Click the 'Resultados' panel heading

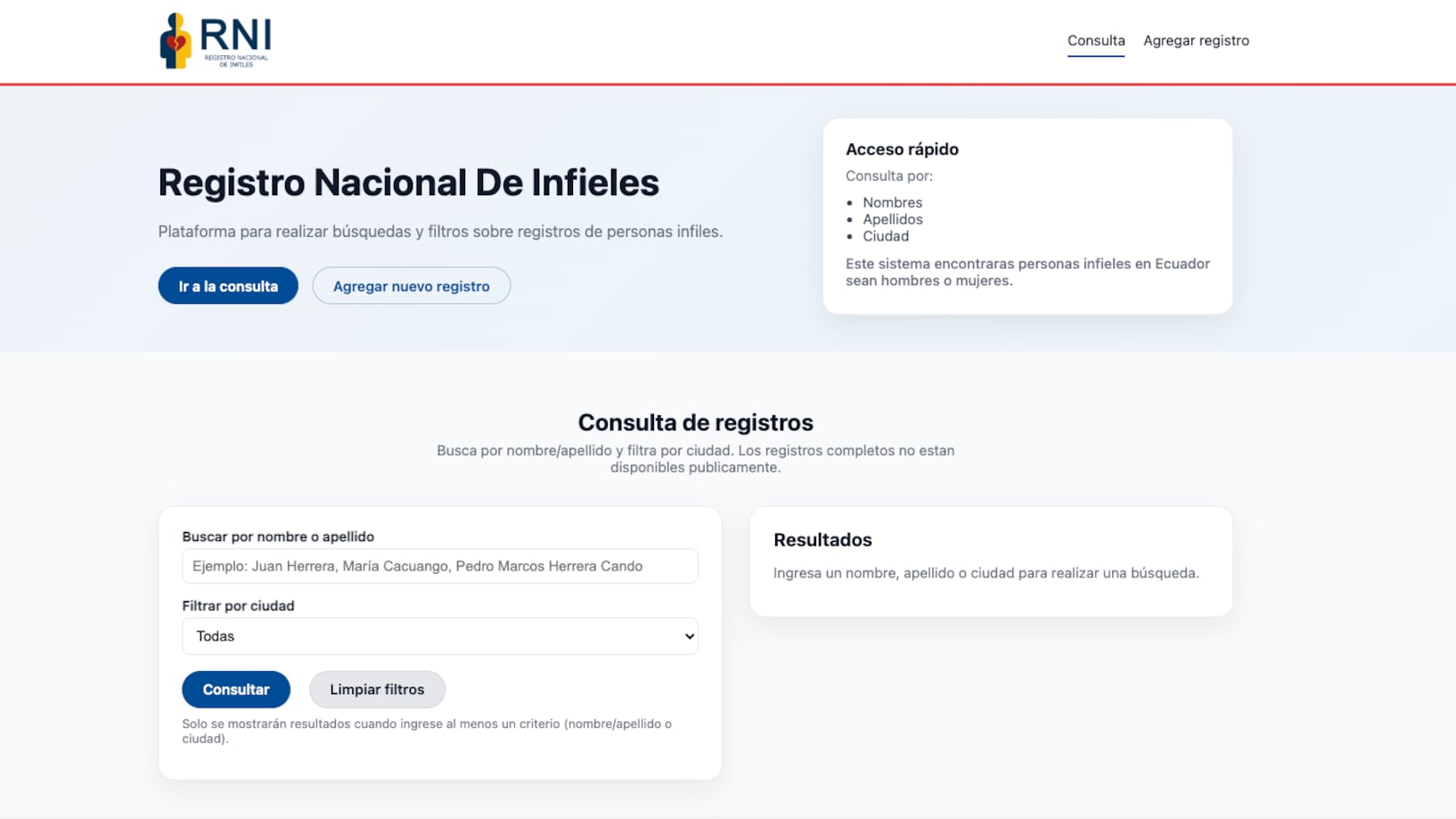click(x=822, y=539)
